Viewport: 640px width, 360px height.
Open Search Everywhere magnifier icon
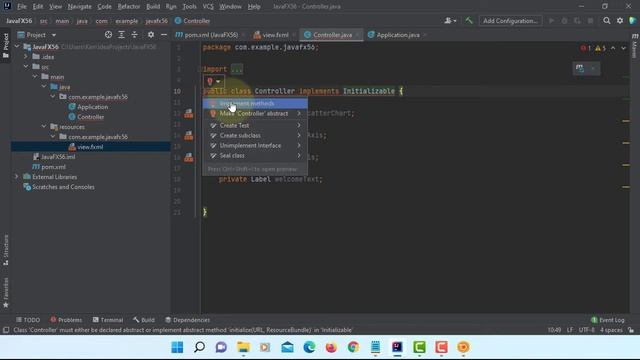(607, 20)
